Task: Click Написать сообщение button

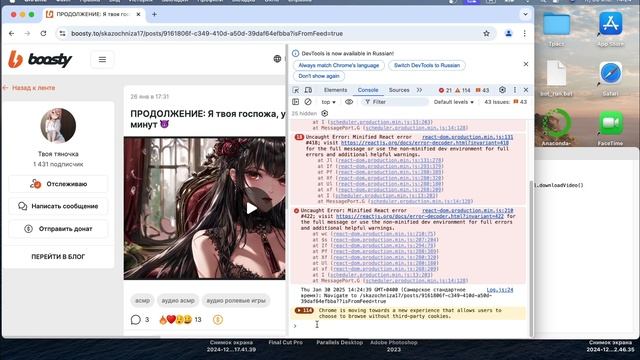Action: [x=58, y=206]
